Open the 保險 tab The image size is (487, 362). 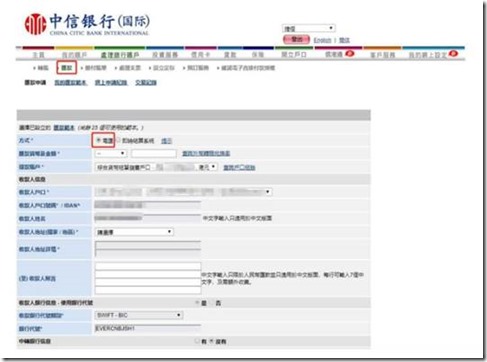click(258, 55)
